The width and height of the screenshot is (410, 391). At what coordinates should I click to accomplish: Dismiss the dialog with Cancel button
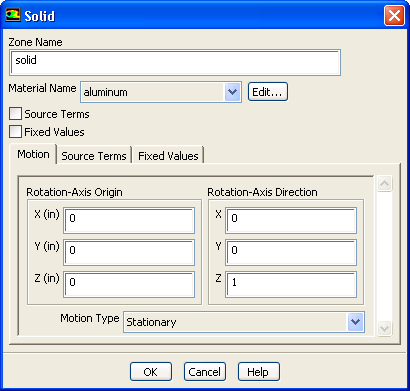tap(205, 372)
